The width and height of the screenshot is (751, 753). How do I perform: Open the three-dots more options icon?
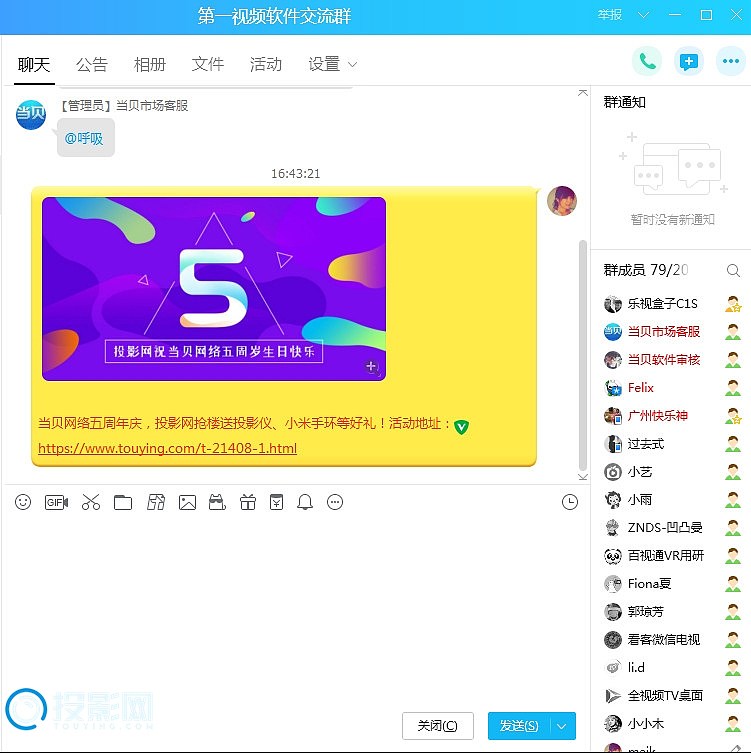point(731,61)
